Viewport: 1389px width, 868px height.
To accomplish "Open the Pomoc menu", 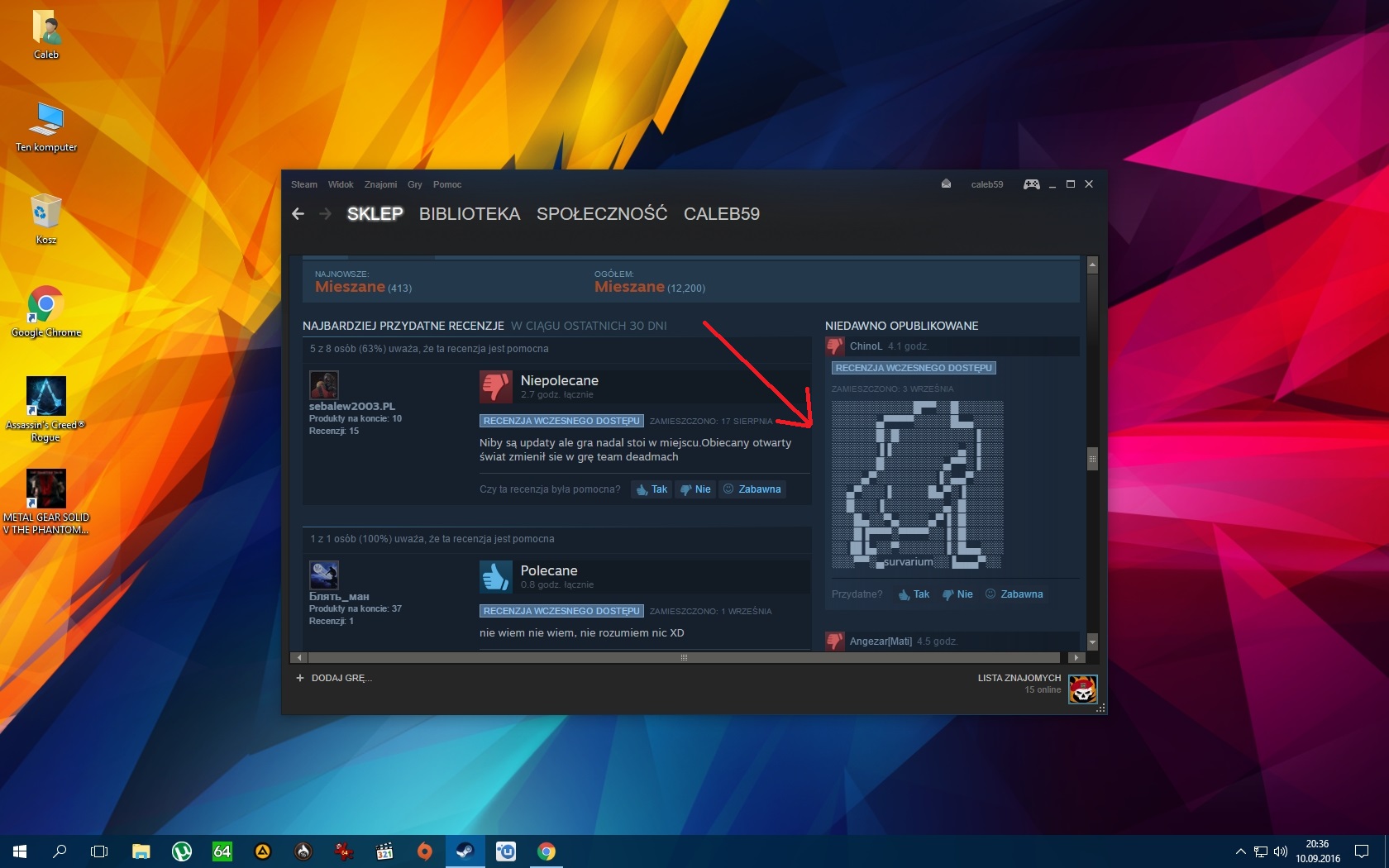I will [447, 184].
